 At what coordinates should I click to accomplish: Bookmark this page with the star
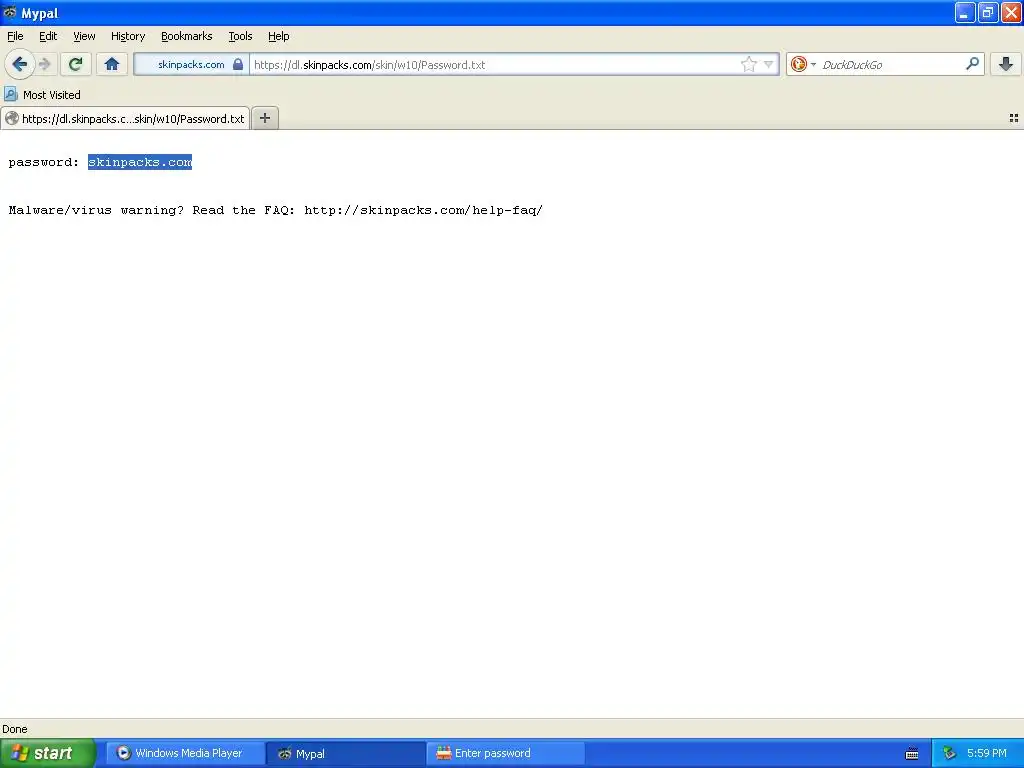pos(748,64)
